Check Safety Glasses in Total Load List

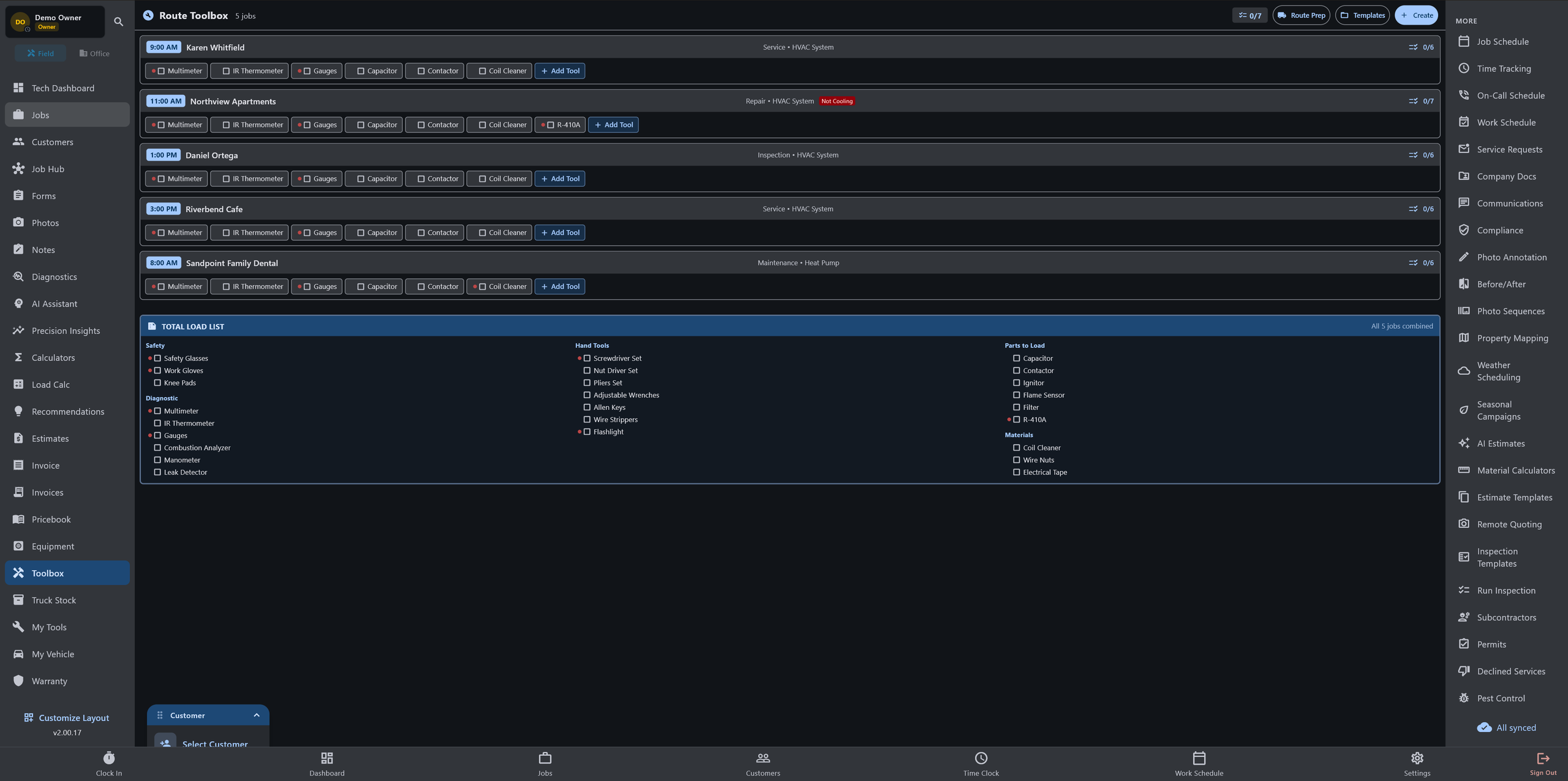click(x=157, y=358)
